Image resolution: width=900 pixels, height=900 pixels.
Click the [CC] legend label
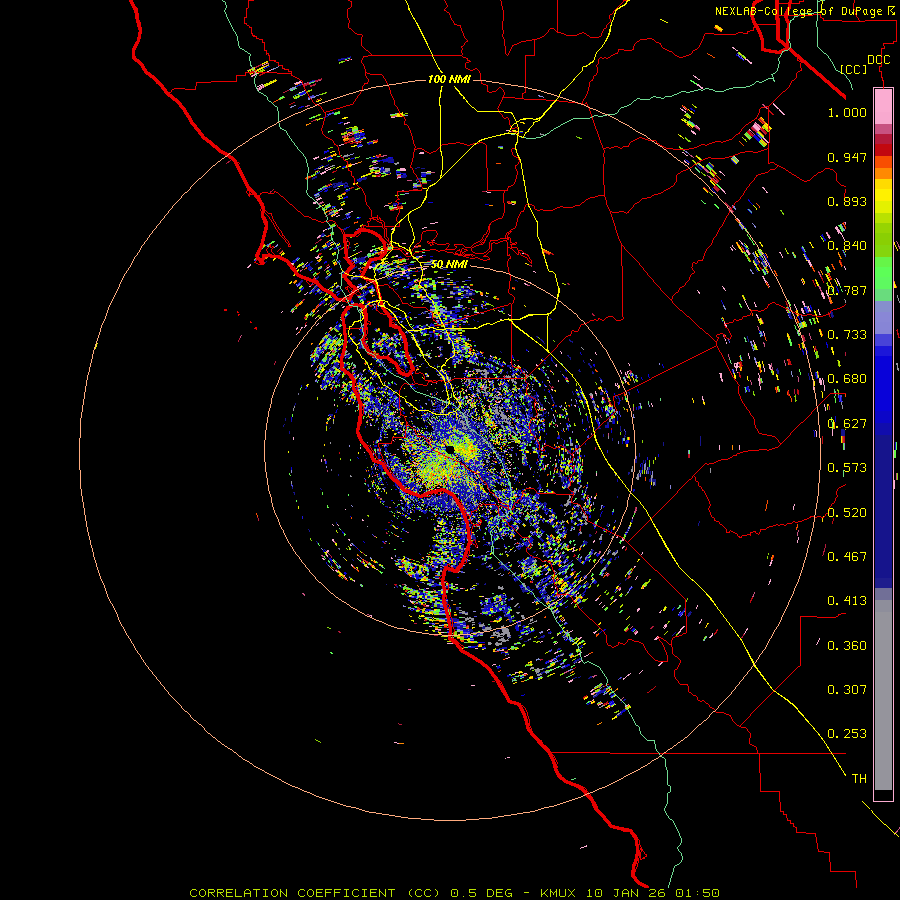point(854,69)
